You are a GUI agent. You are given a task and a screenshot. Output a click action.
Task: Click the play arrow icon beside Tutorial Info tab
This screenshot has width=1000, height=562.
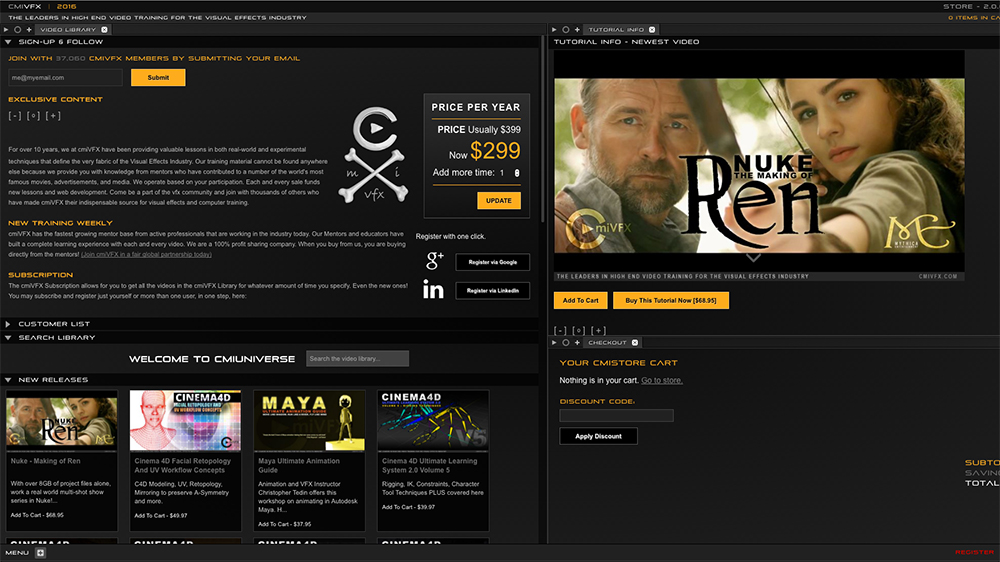[x=554, y=29]
